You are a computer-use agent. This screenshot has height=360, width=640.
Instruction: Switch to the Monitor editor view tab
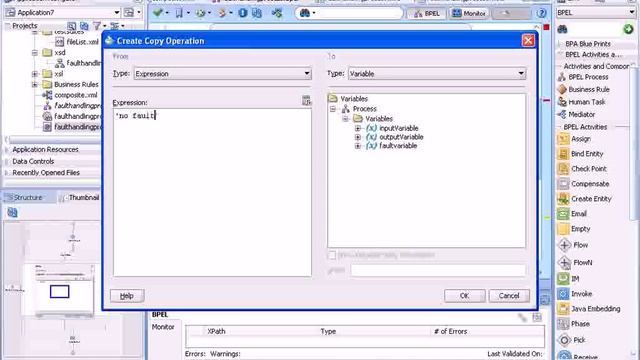tap(469, 13)
